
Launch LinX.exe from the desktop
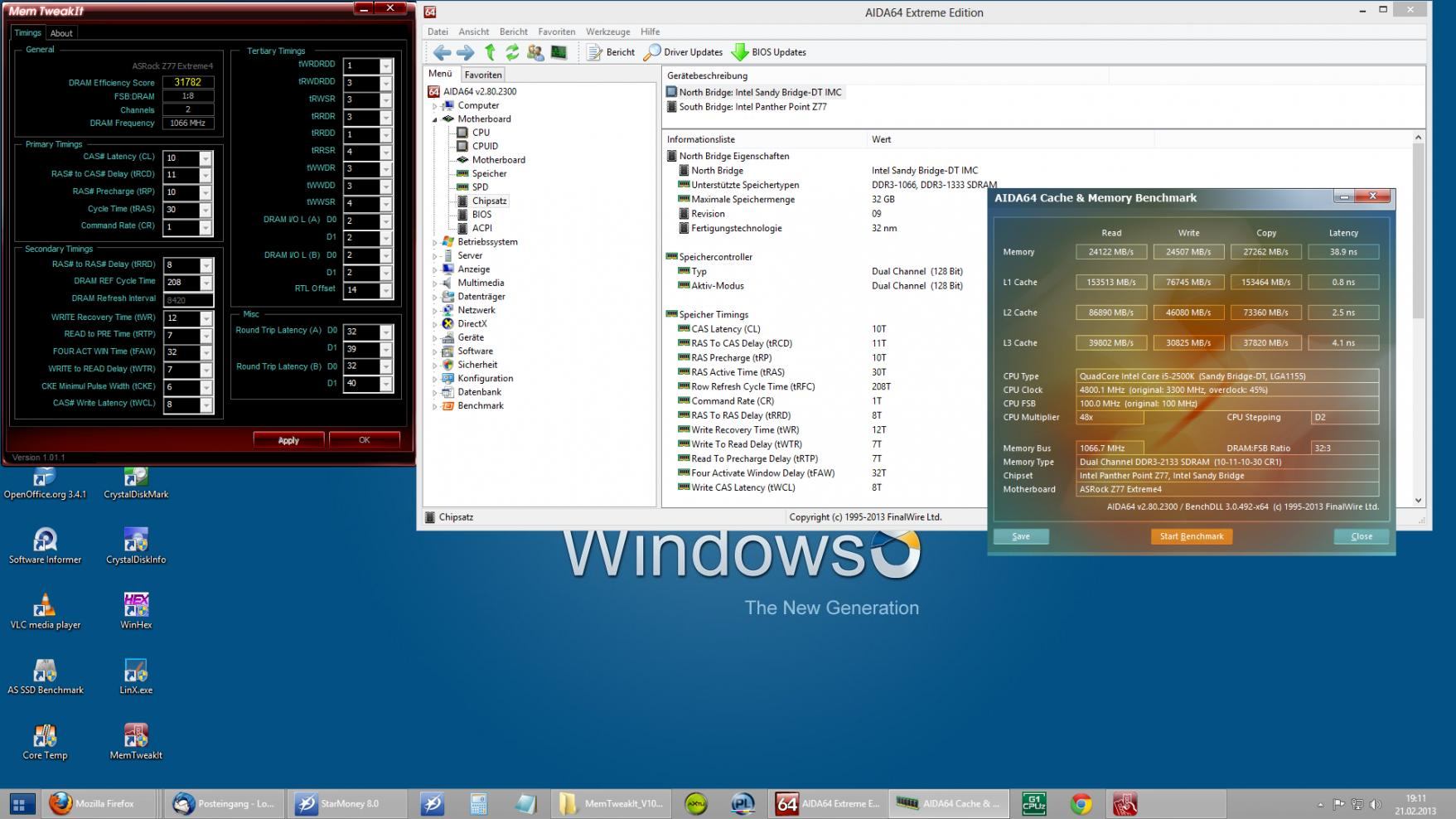pos(136,677)
